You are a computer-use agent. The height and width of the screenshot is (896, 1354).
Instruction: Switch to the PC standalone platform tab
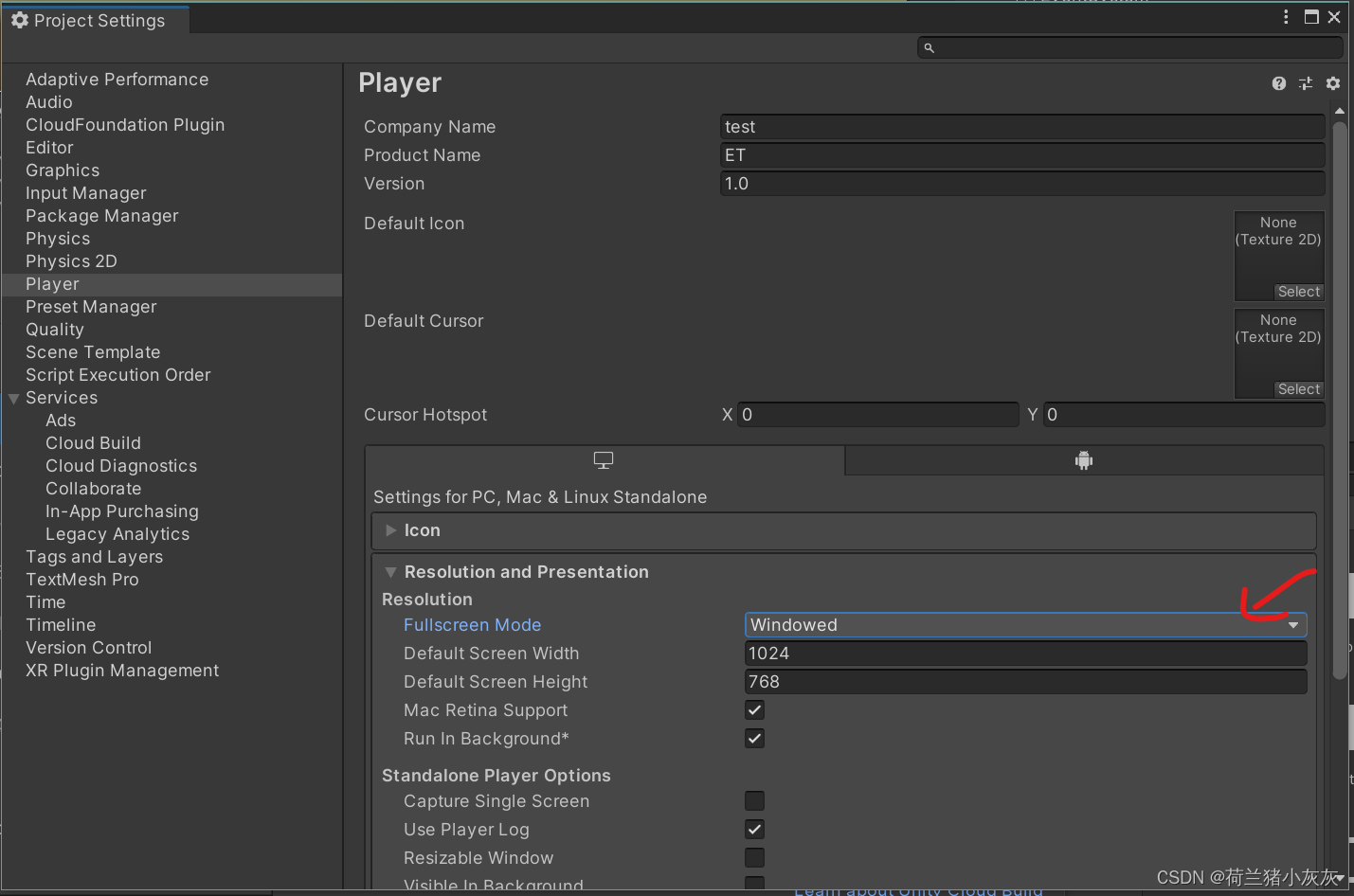[x=605, y=460]
